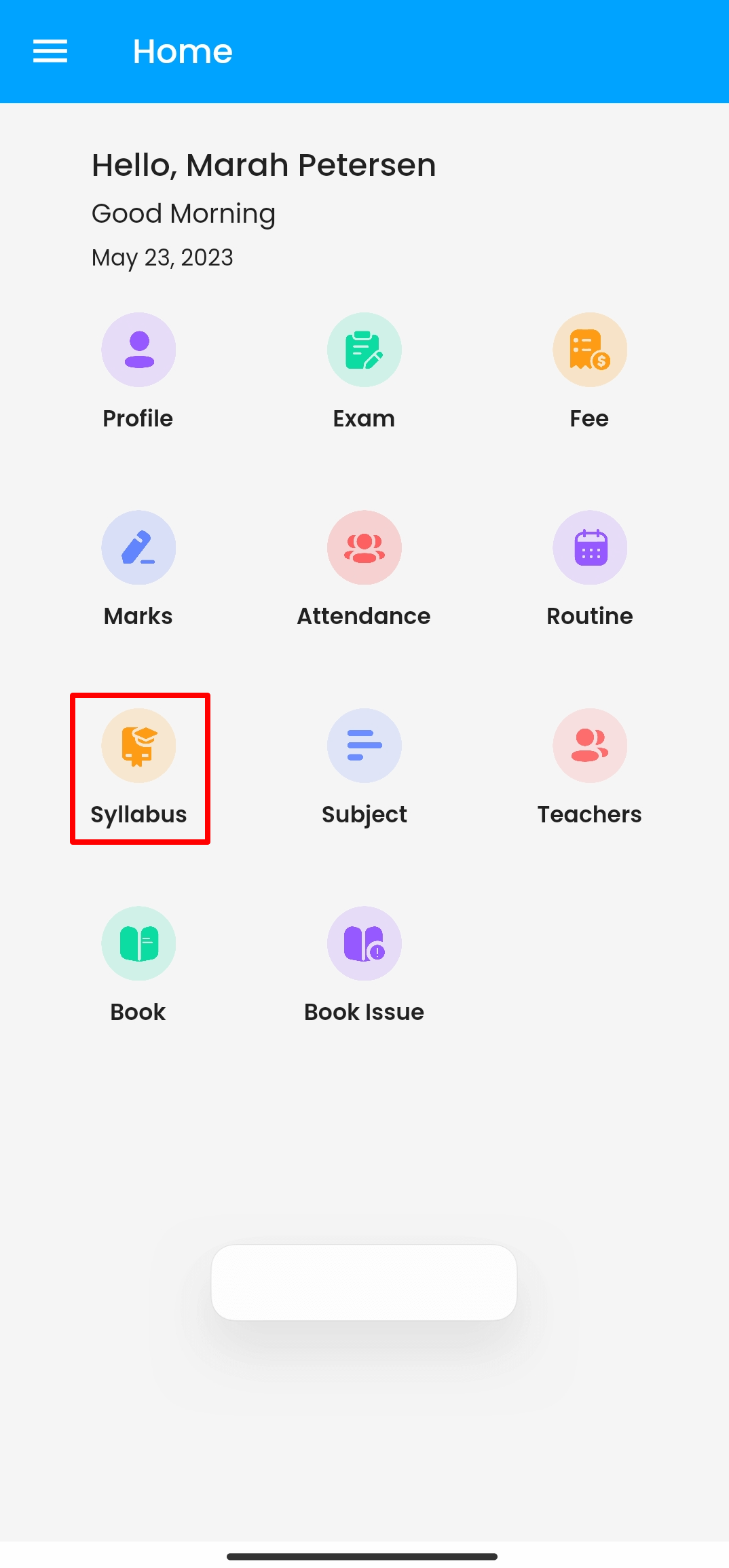The image size is (729, 1568).
Task: Tap the Hello, Marah Petersen greeting
Action: pyautogui.click(x=263, y=165)
